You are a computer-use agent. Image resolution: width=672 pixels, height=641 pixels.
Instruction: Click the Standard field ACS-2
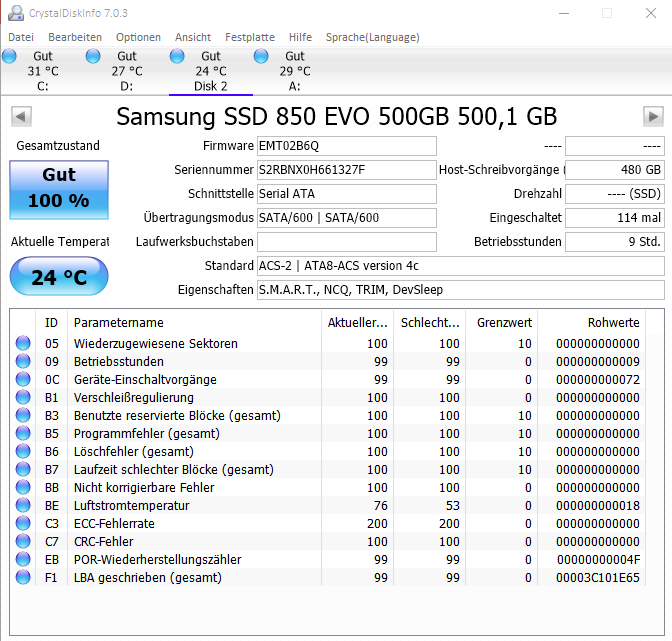[x=461, y=266]
